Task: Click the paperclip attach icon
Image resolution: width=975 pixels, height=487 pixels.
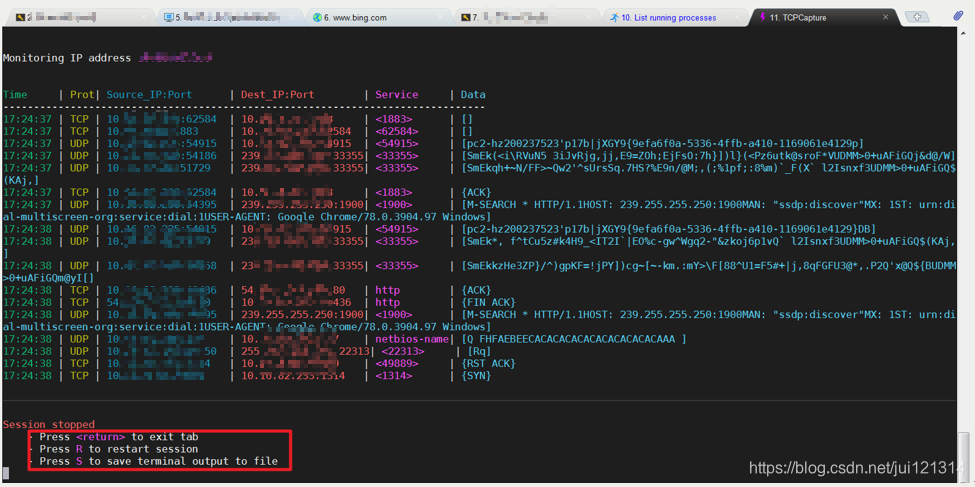Action: coord(958,16)
